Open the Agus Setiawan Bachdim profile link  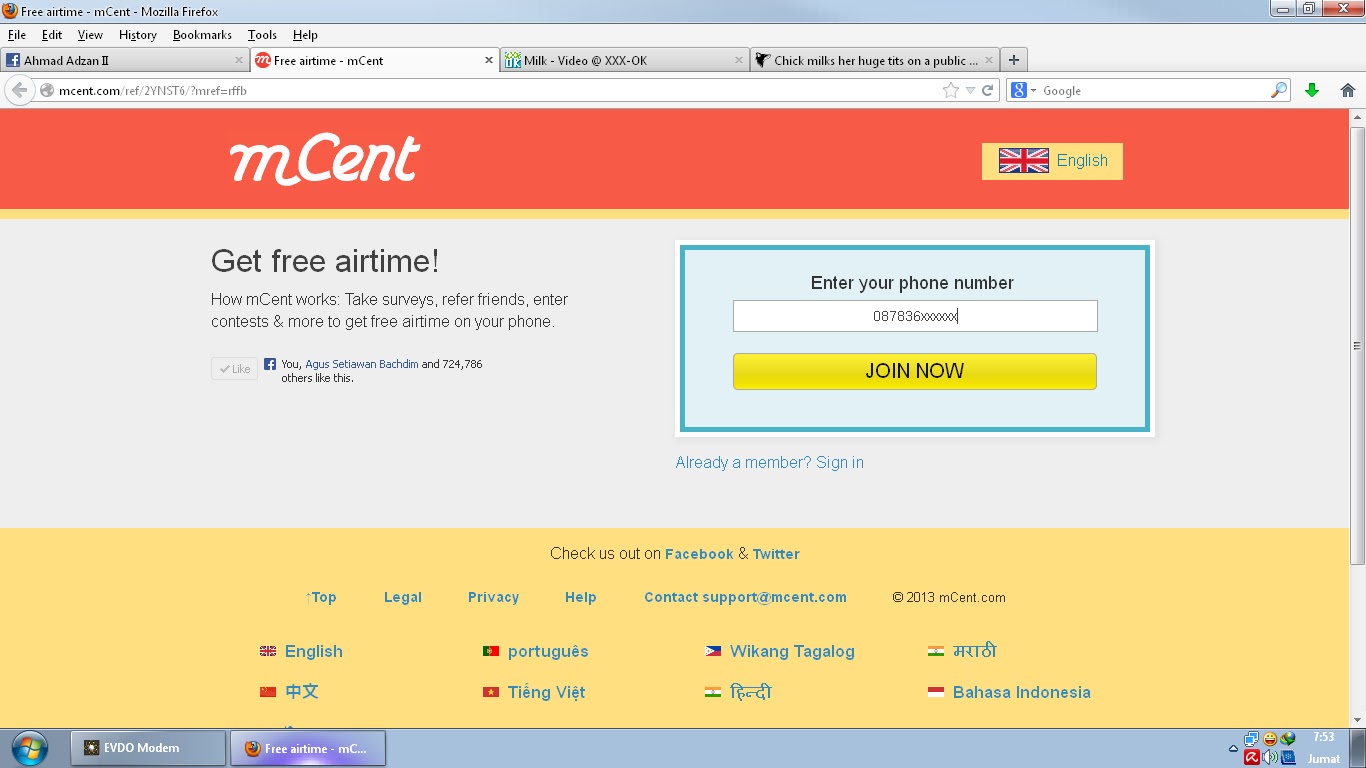[362, 364]
